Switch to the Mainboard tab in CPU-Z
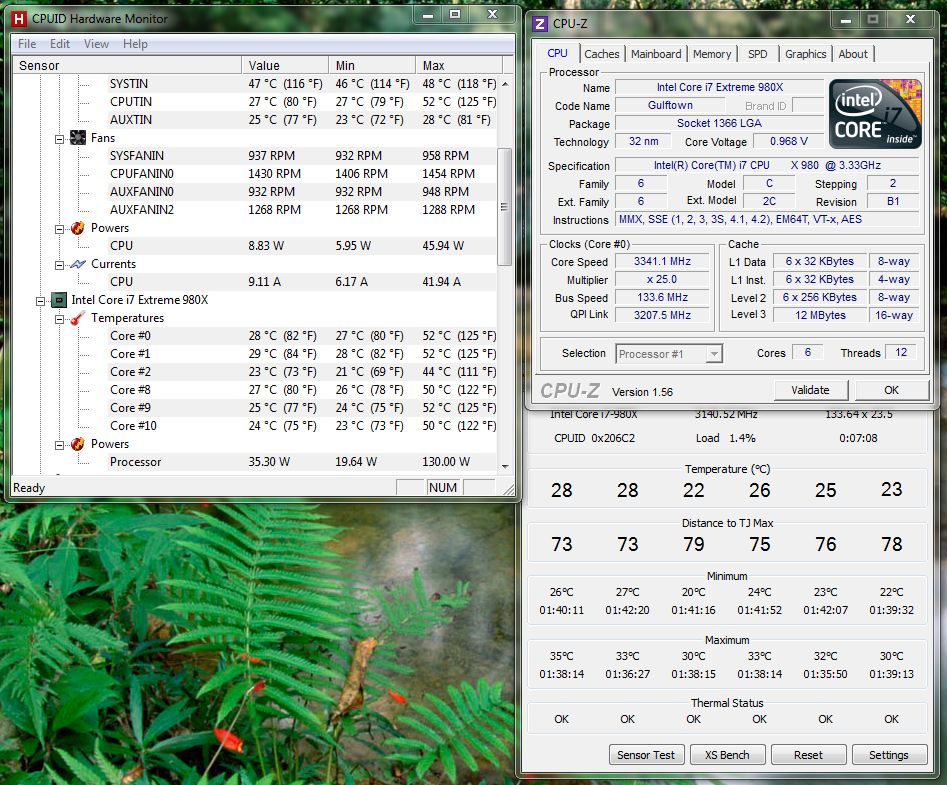This screenshot has width=947, height=785. tap(656, 54)
